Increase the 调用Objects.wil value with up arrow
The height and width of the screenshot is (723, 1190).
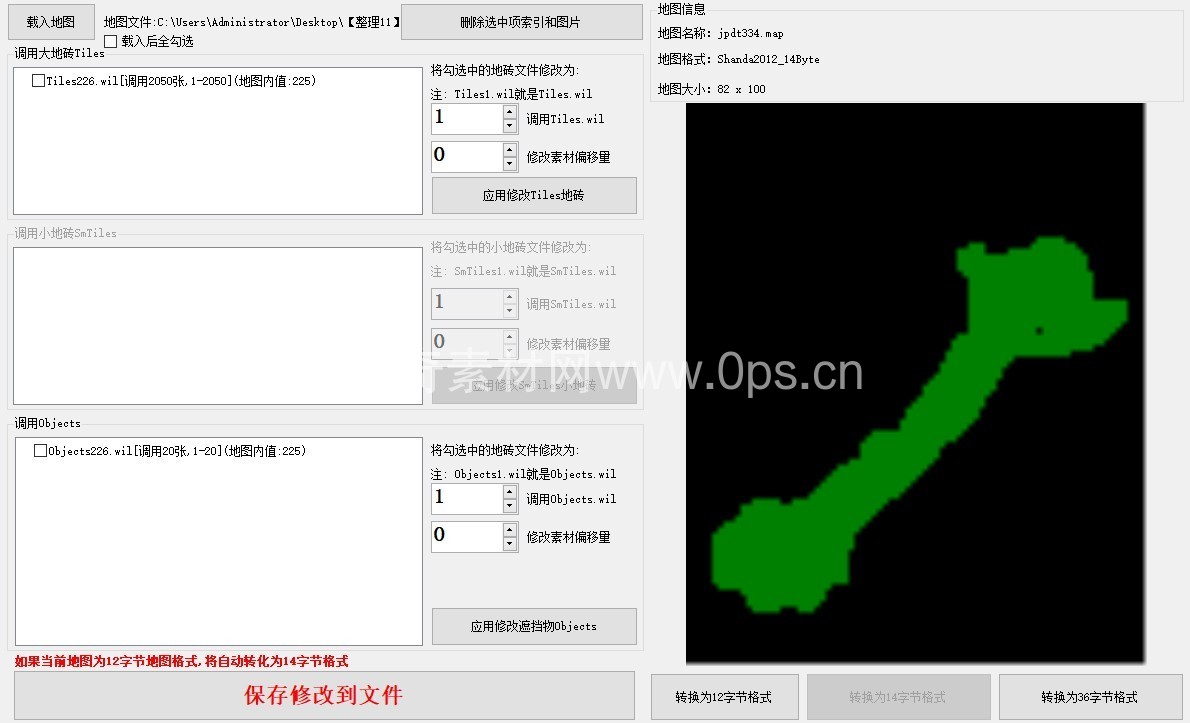click(510, 492)
